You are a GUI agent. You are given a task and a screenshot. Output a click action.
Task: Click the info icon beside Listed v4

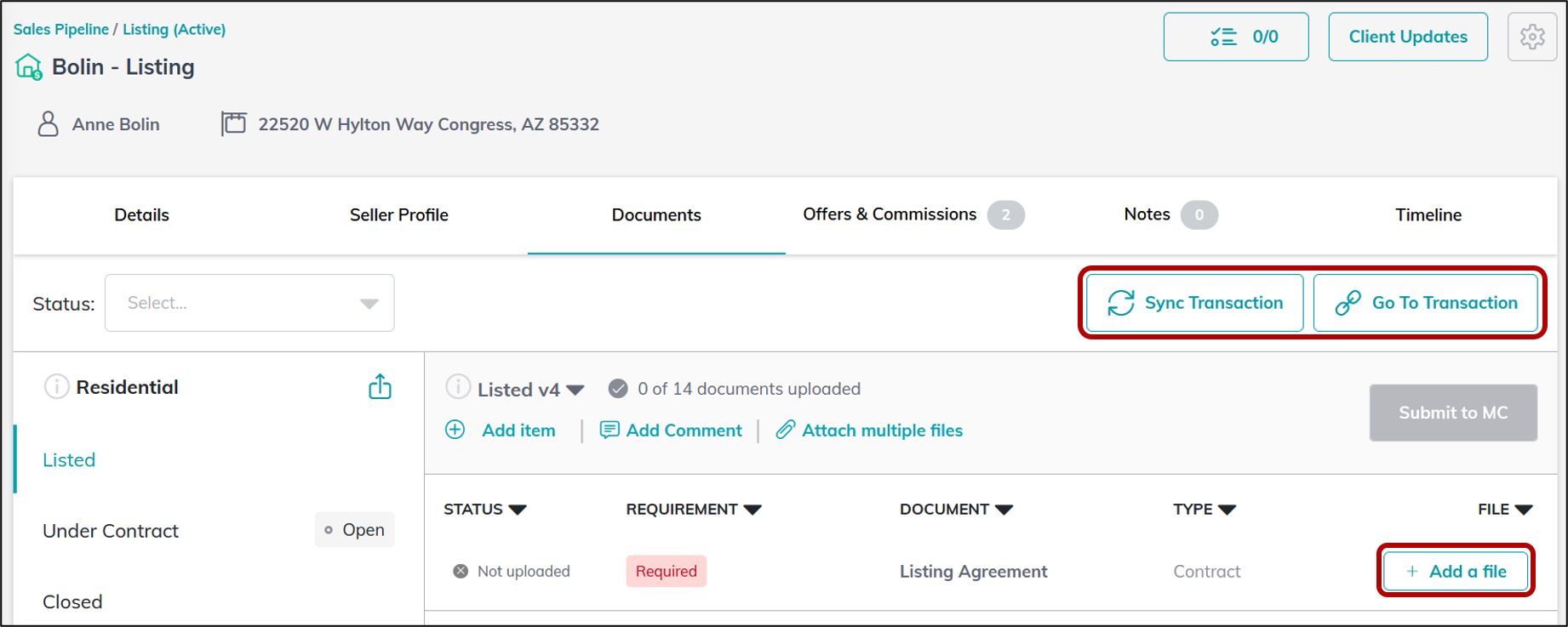pos(458,388)
